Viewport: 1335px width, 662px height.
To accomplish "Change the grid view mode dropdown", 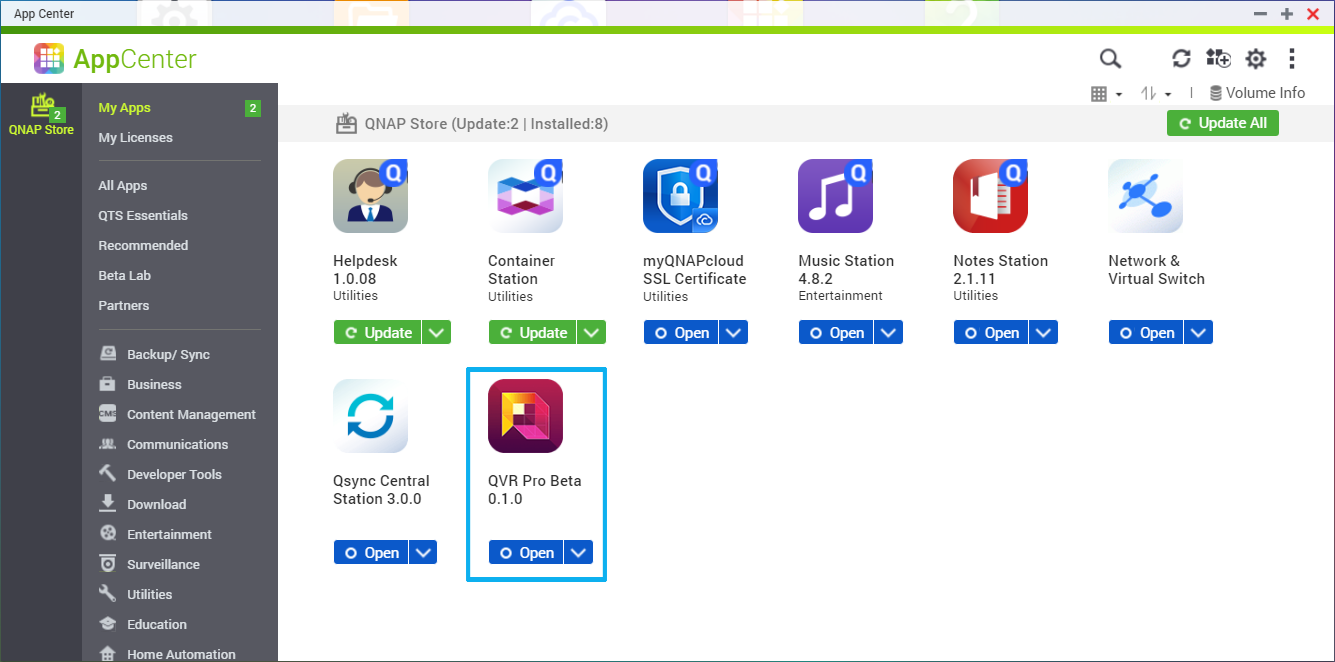I will [1106, 93].
